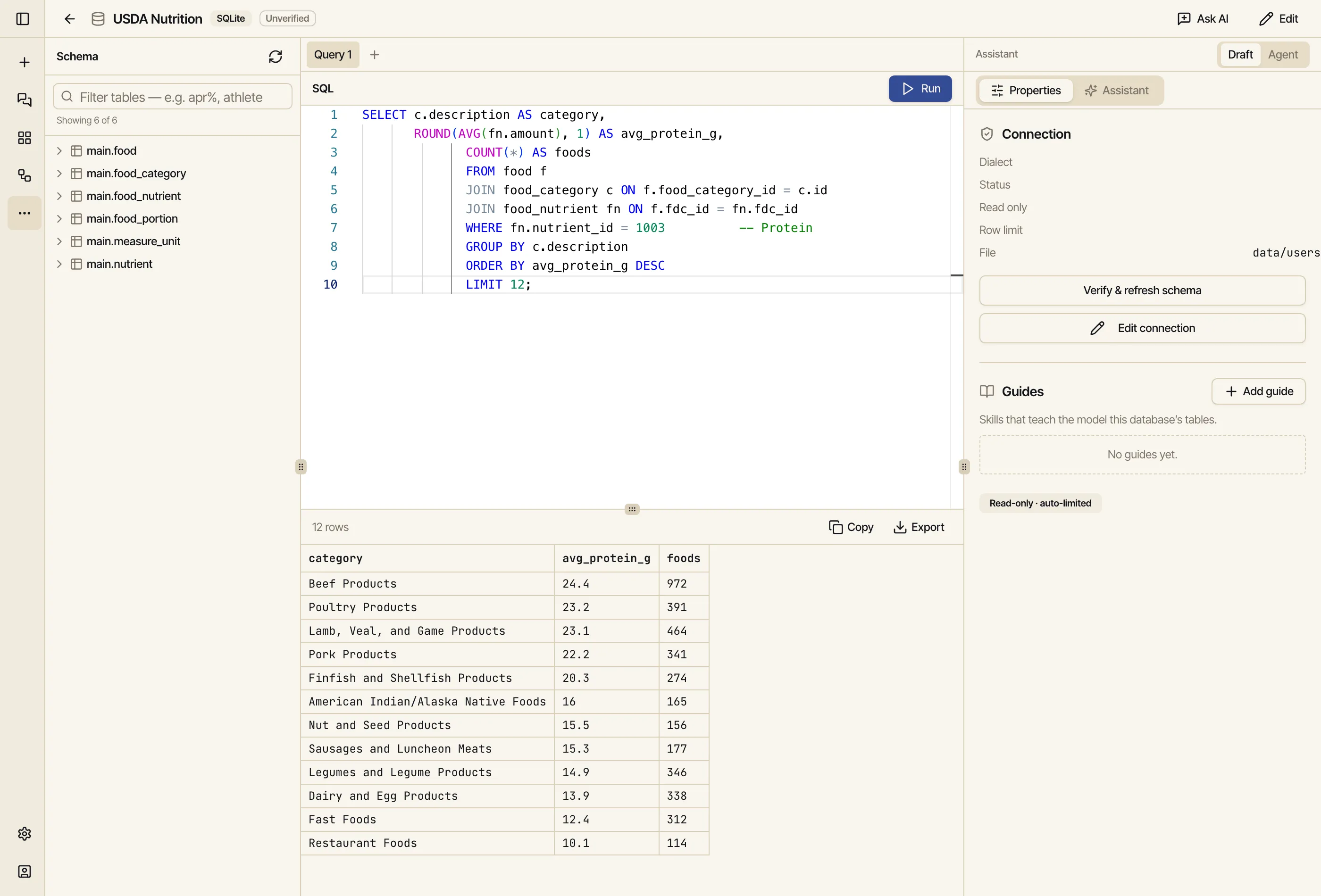
Task: Click the main.food_category table icon
Action: pyautogui.click(x=76, y=173)
